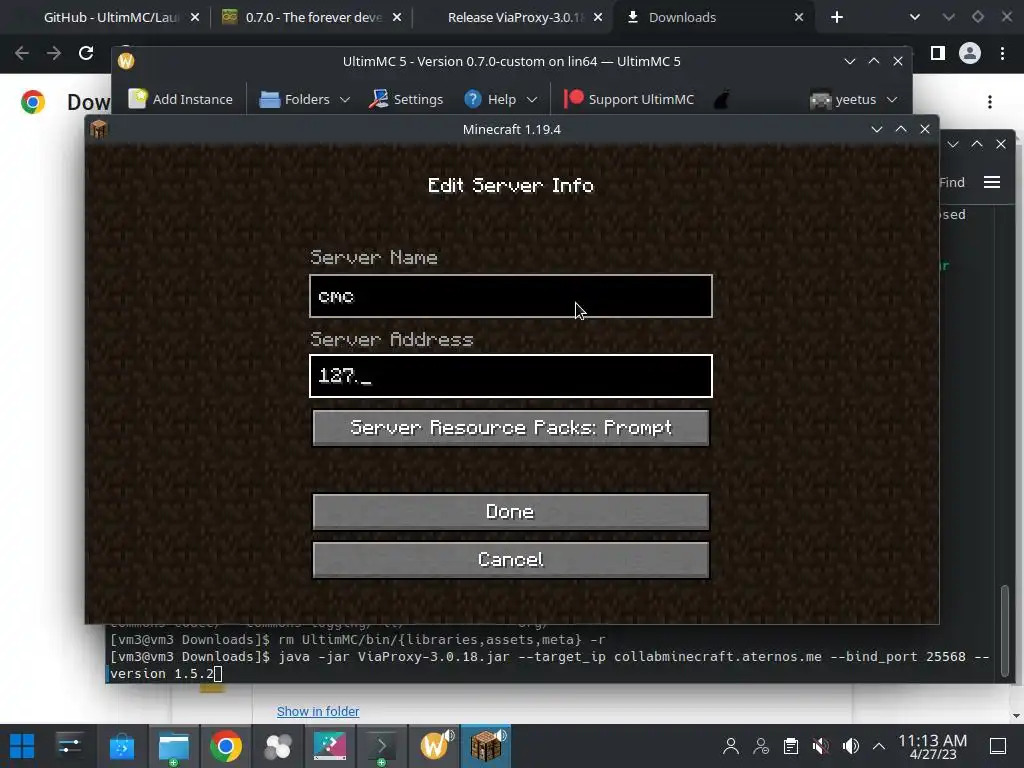Close the GitHub - UltimMC tab
The image size is (1024, 768).
pos(195,18)
